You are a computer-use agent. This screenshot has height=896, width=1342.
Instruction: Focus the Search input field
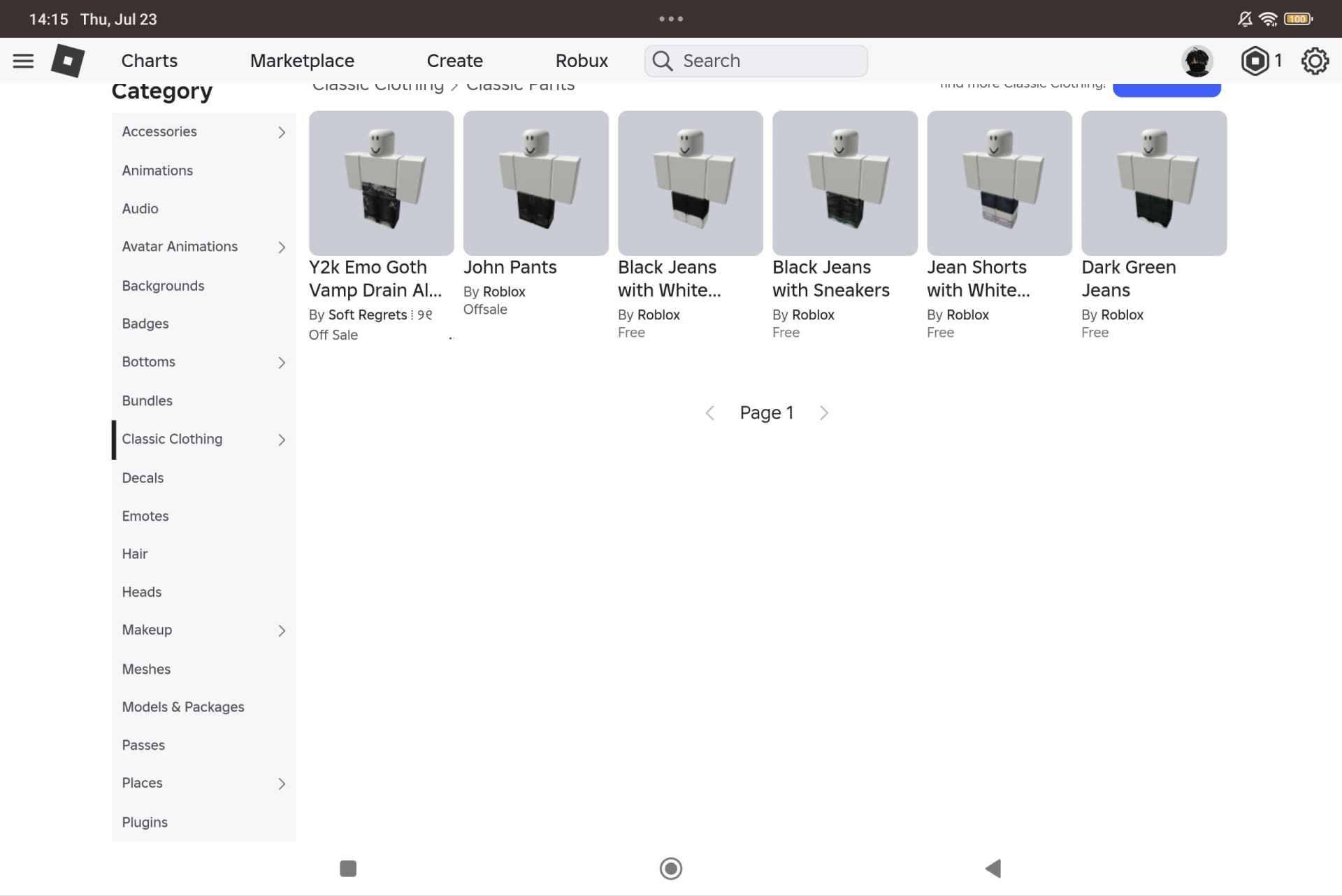(x=756, y=61)
